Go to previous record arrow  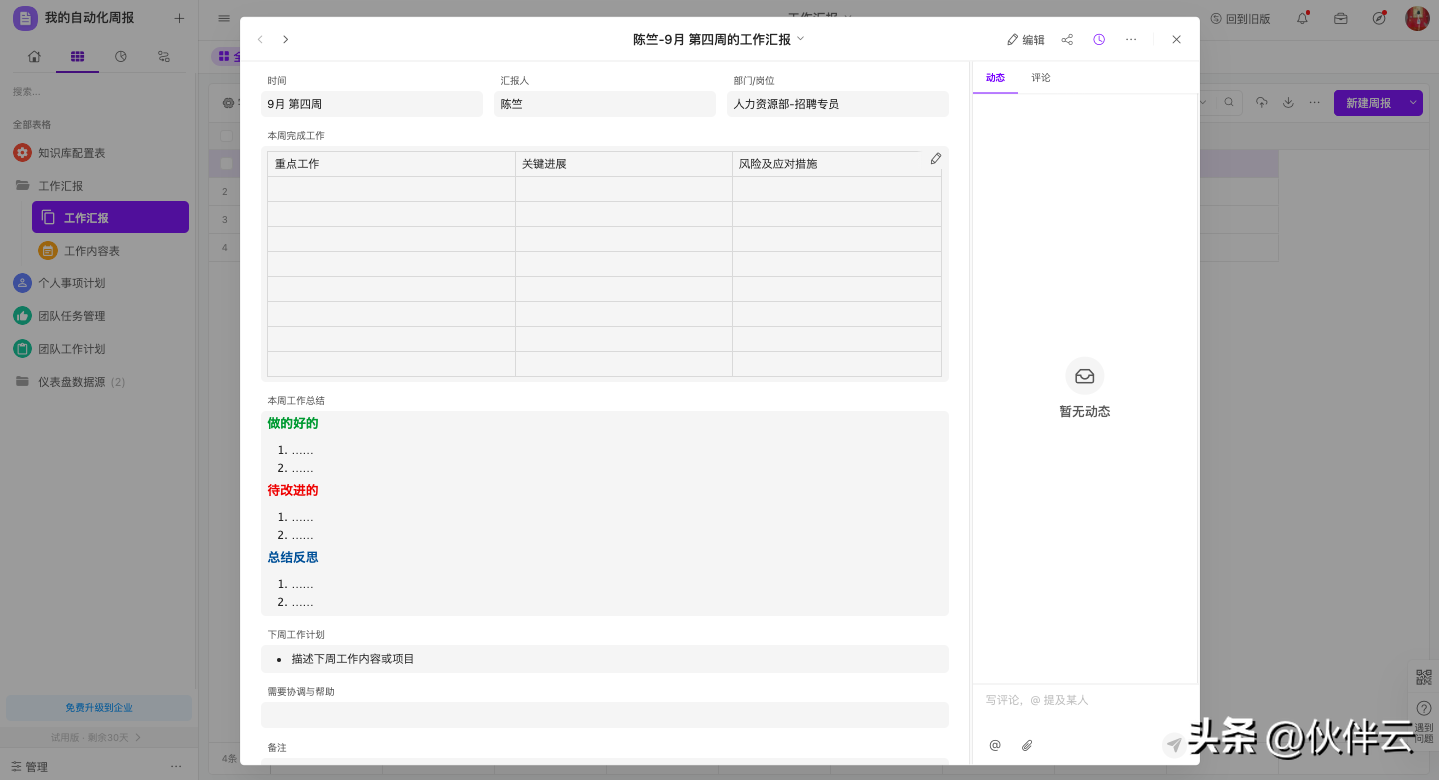tap(261, 40)
